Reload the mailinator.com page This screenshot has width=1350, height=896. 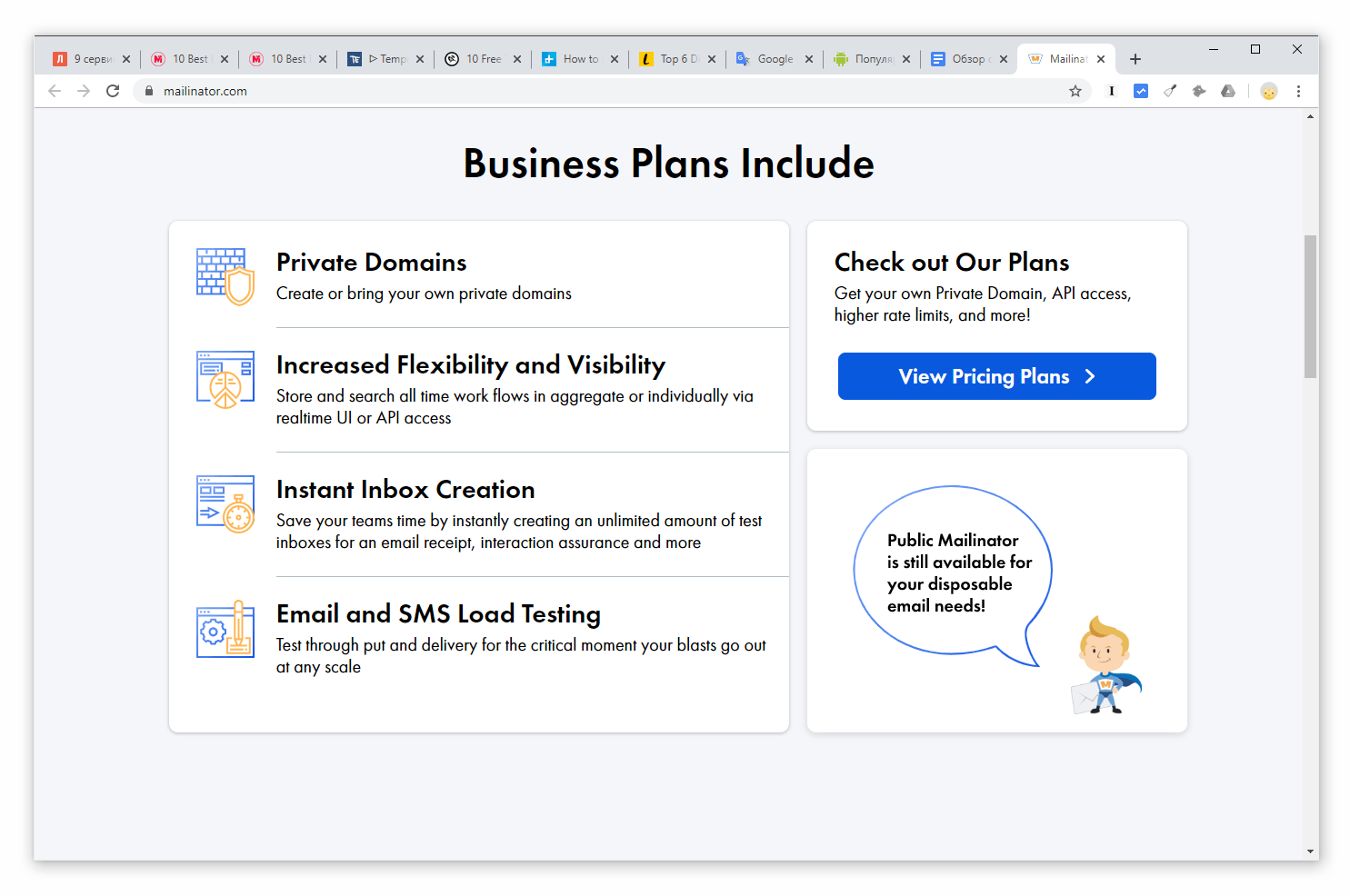(x=113, y=91)
